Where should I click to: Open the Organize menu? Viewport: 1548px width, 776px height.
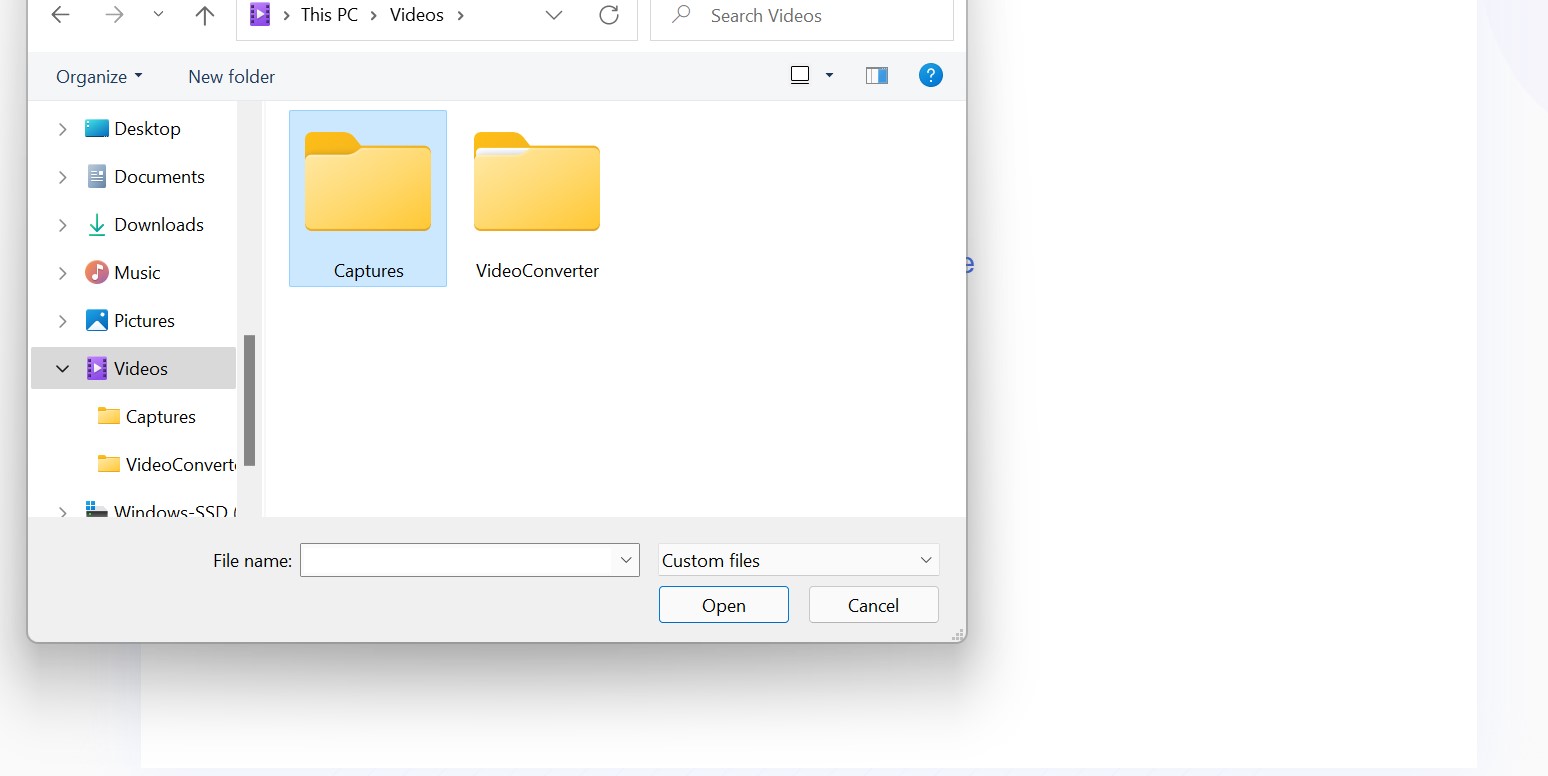[99, 76]
